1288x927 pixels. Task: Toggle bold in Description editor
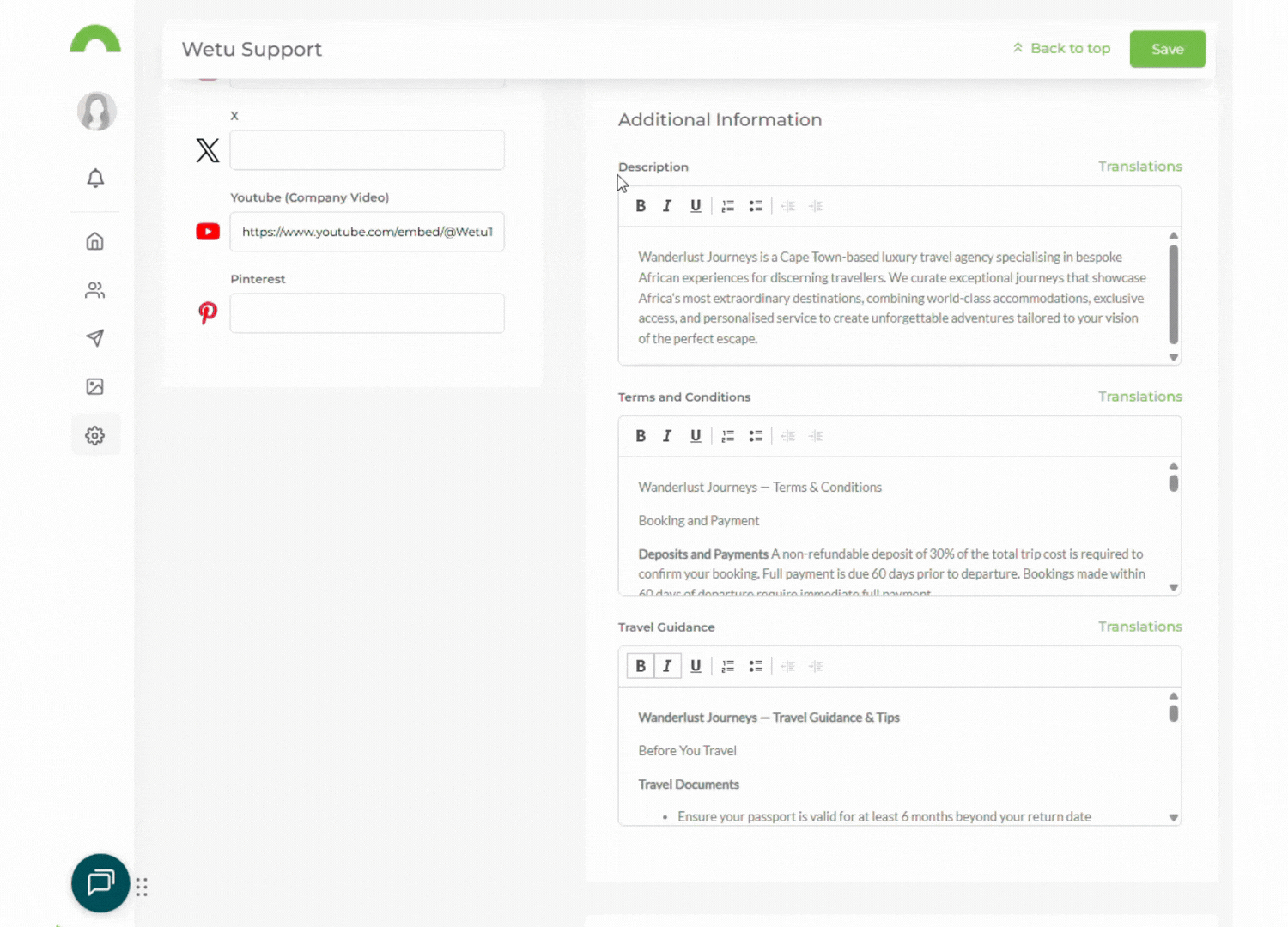[641, 206]
